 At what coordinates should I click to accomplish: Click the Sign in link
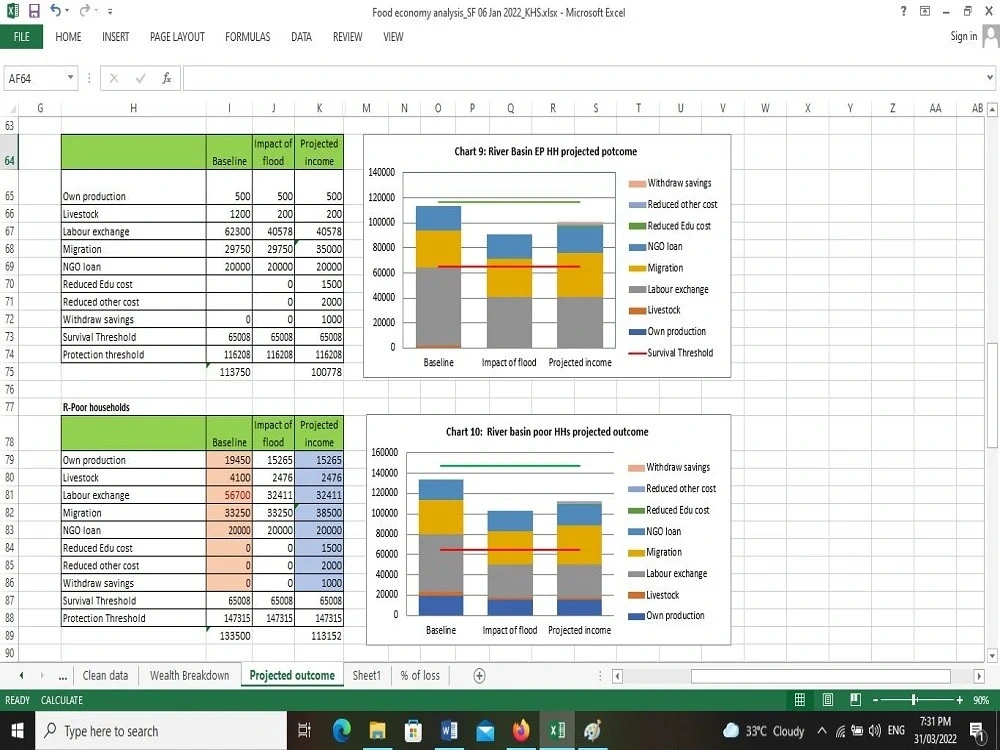(963, 36)
